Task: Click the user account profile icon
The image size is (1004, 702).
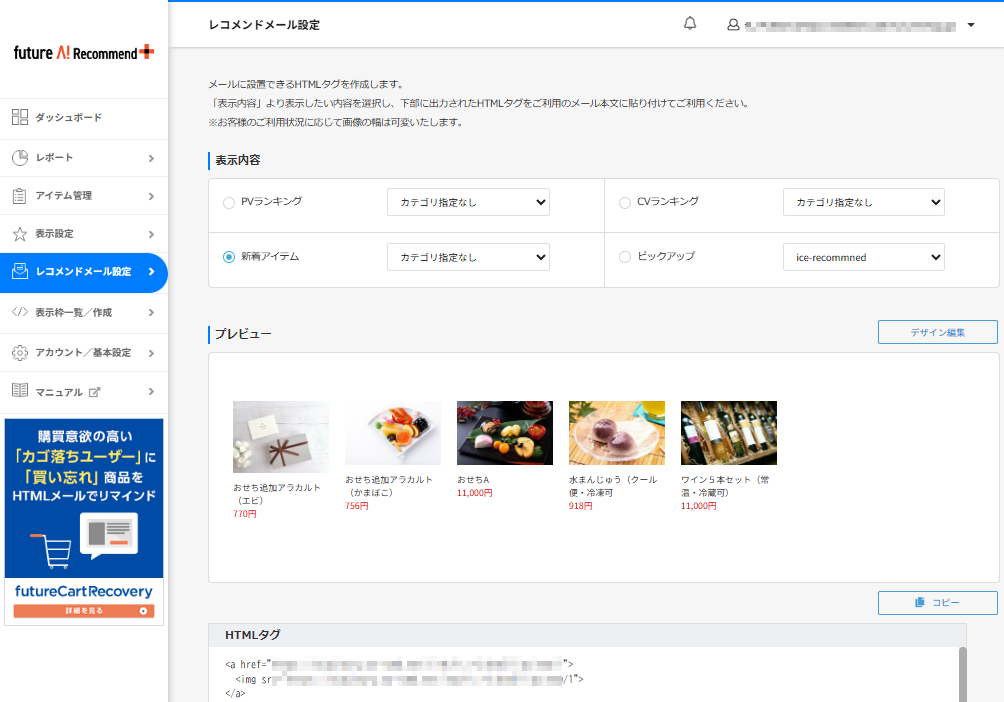Action: click(733, 24)
